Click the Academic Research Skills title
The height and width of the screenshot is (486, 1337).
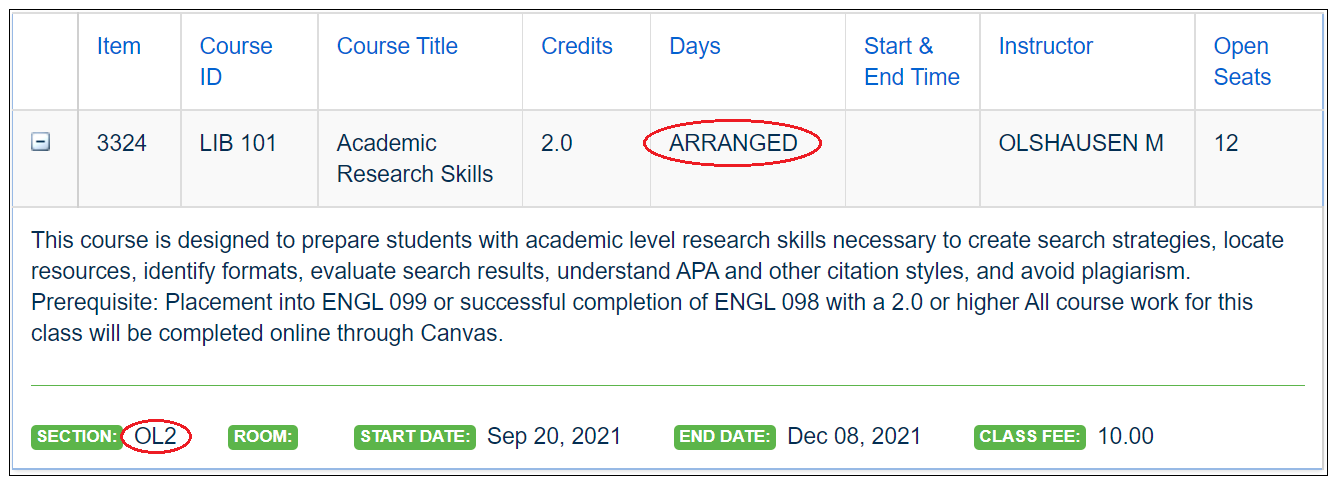point(414,158)
